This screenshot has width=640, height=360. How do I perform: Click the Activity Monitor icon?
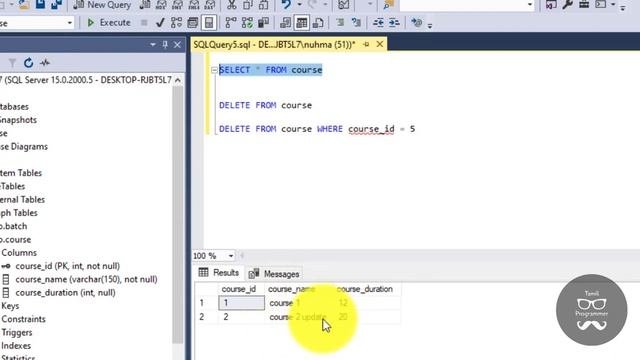coord(344,5)
